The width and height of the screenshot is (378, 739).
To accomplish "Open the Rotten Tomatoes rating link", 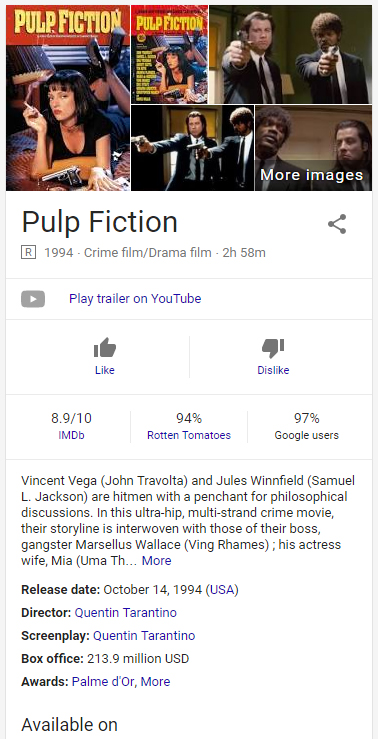I will coord(189,435).
